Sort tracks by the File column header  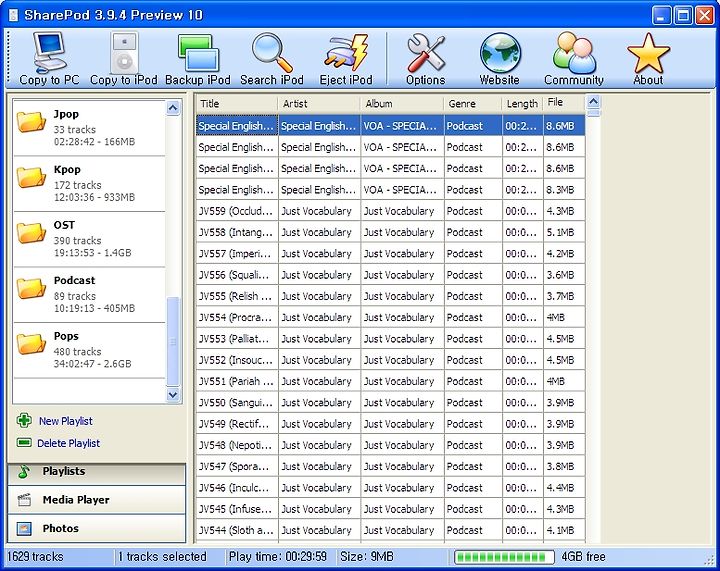point(564,103)
